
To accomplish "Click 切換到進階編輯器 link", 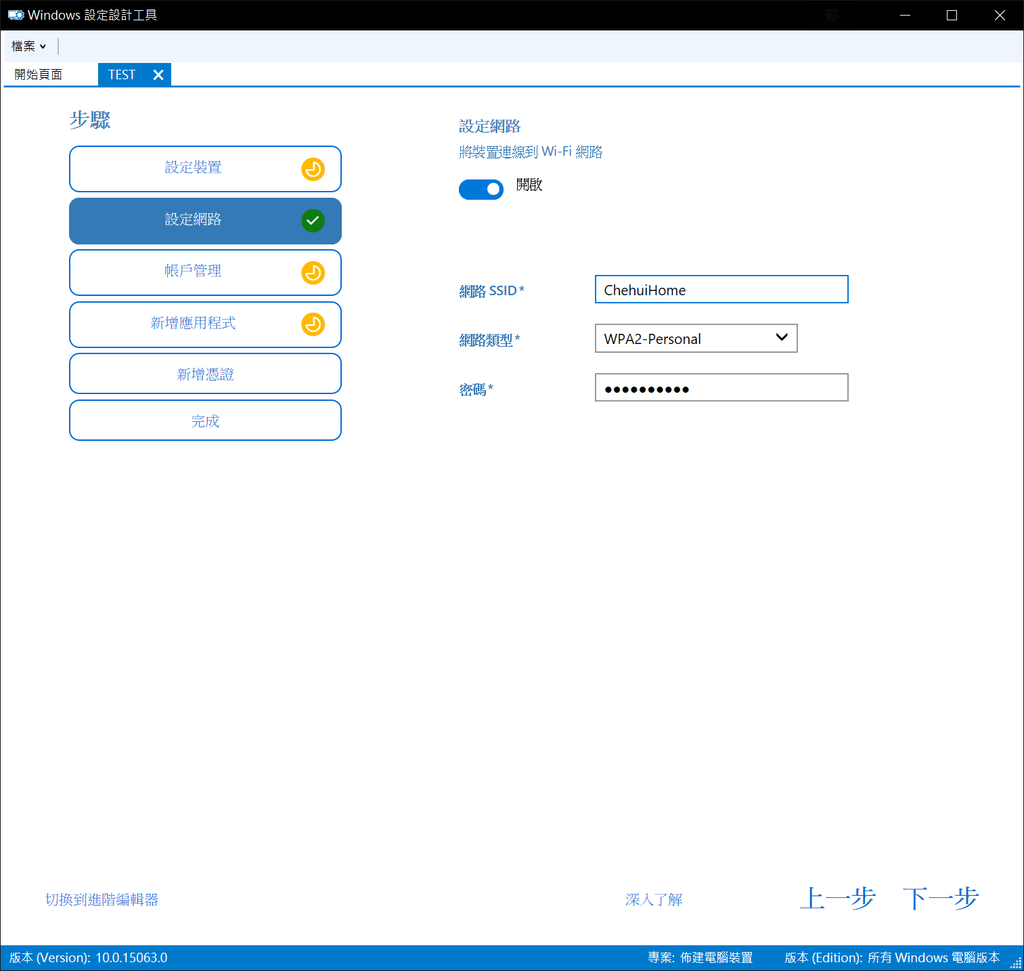I will (x=102, y=899).
